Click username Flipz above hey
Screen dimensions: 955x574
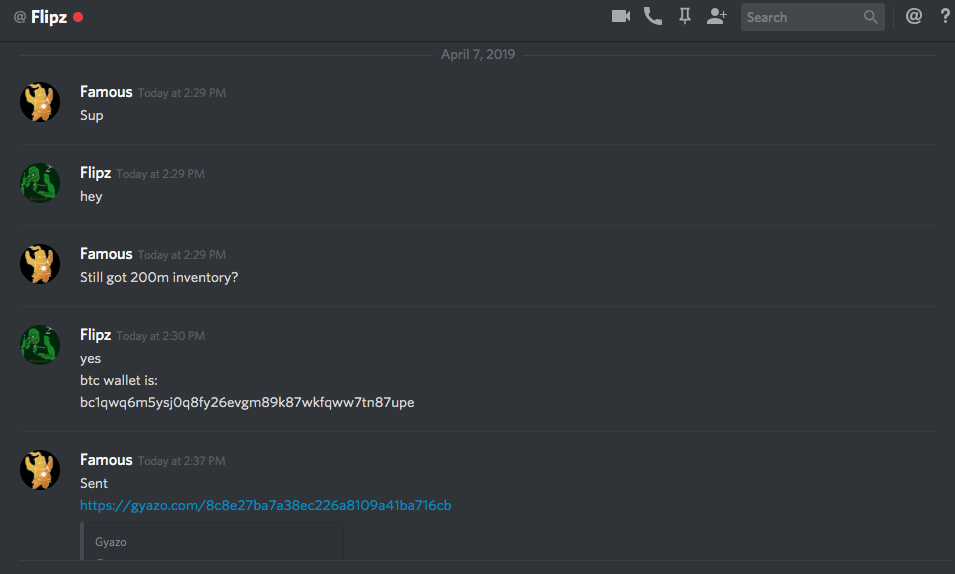pyautogui.click(x=96, y=173)
